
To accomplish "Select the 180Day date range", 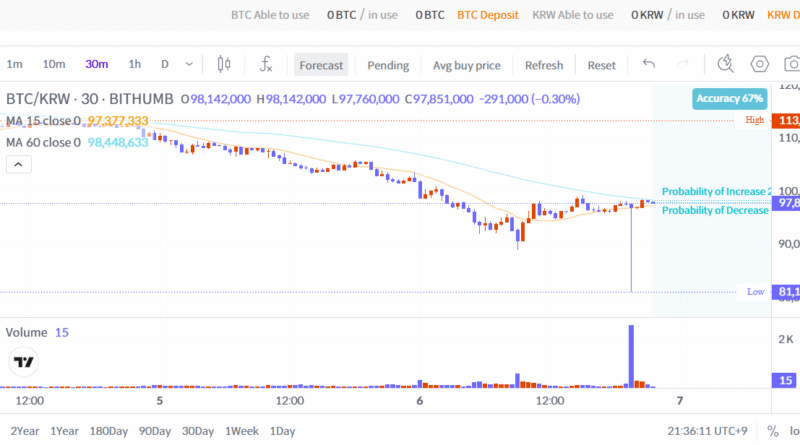I will [109, 431].
